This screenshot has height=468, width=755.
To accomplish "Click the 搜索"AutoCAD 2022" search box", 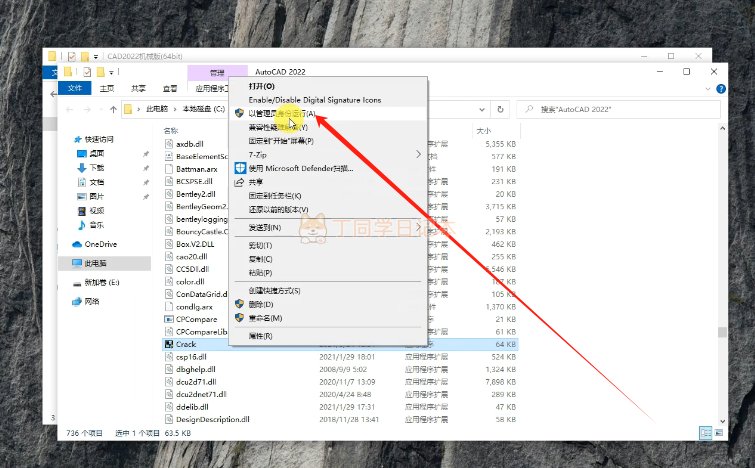I will (619, 109).
